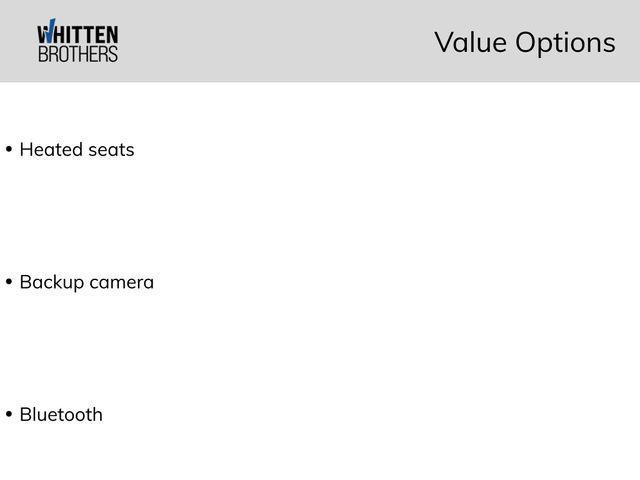Click the word camera
The height and width of the screenshot is (480, 640).
[x=121, y=282]
